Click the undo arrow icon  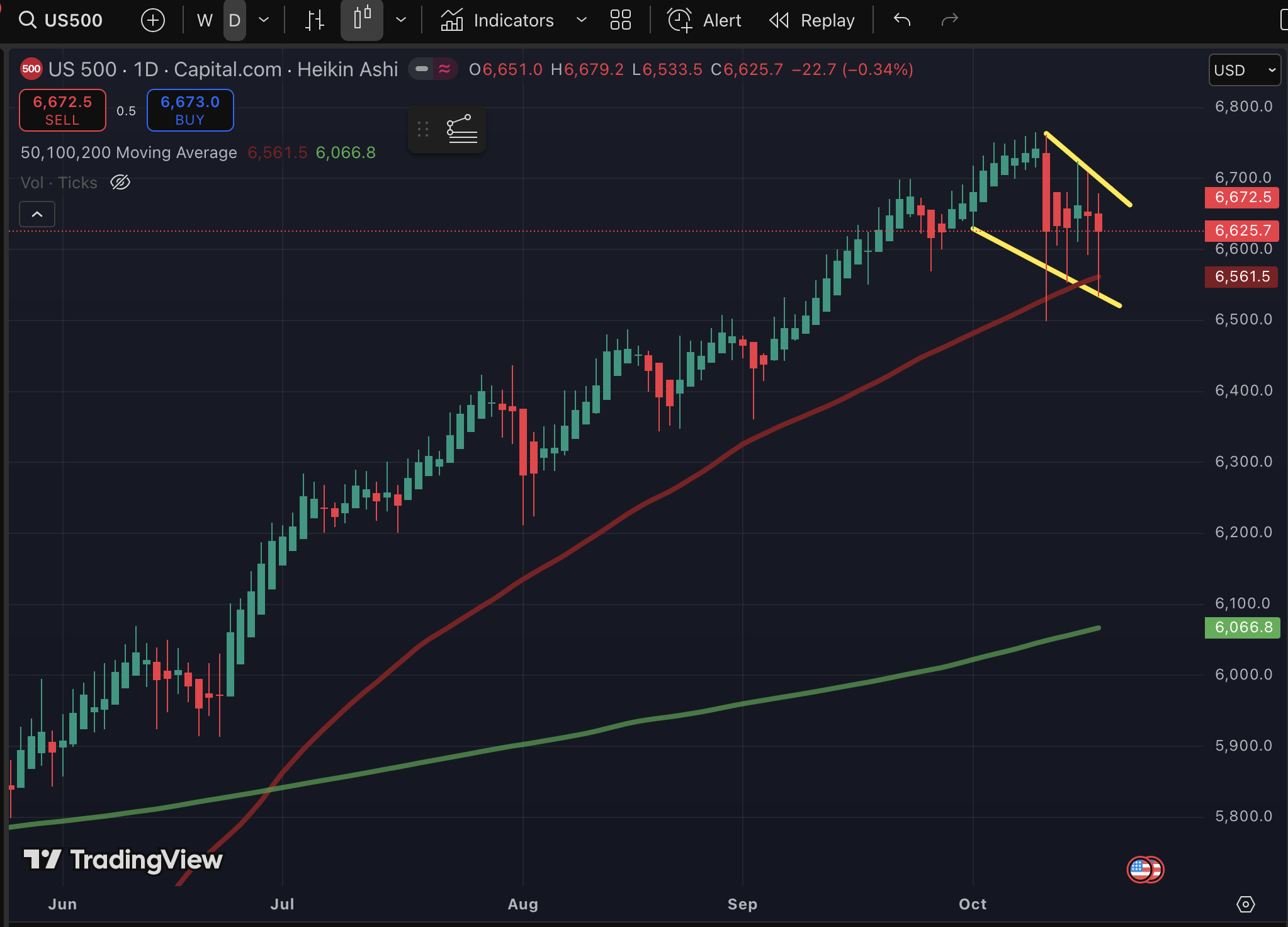click(902, 20)
